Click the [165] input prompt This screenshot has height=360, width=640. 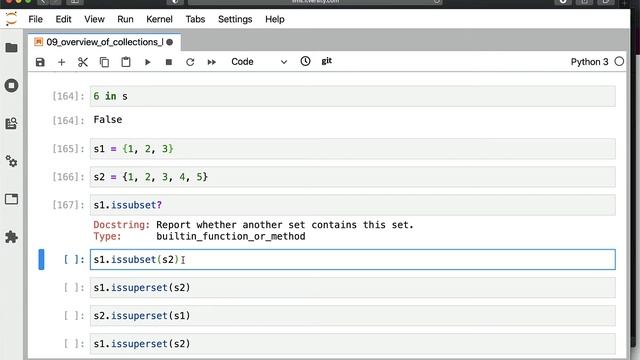68,149
